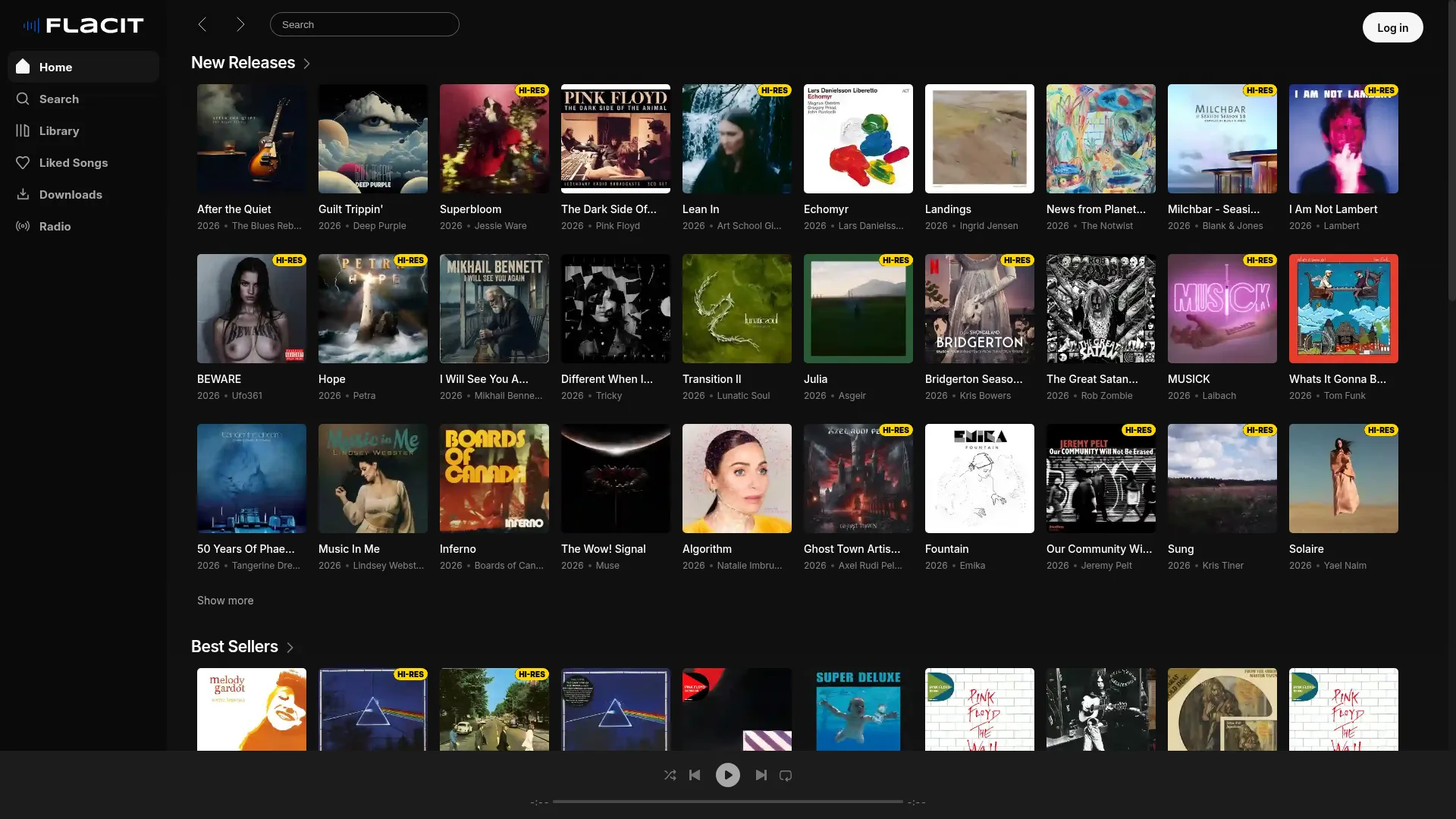Click the Solaire album title

pos(1307,549)
